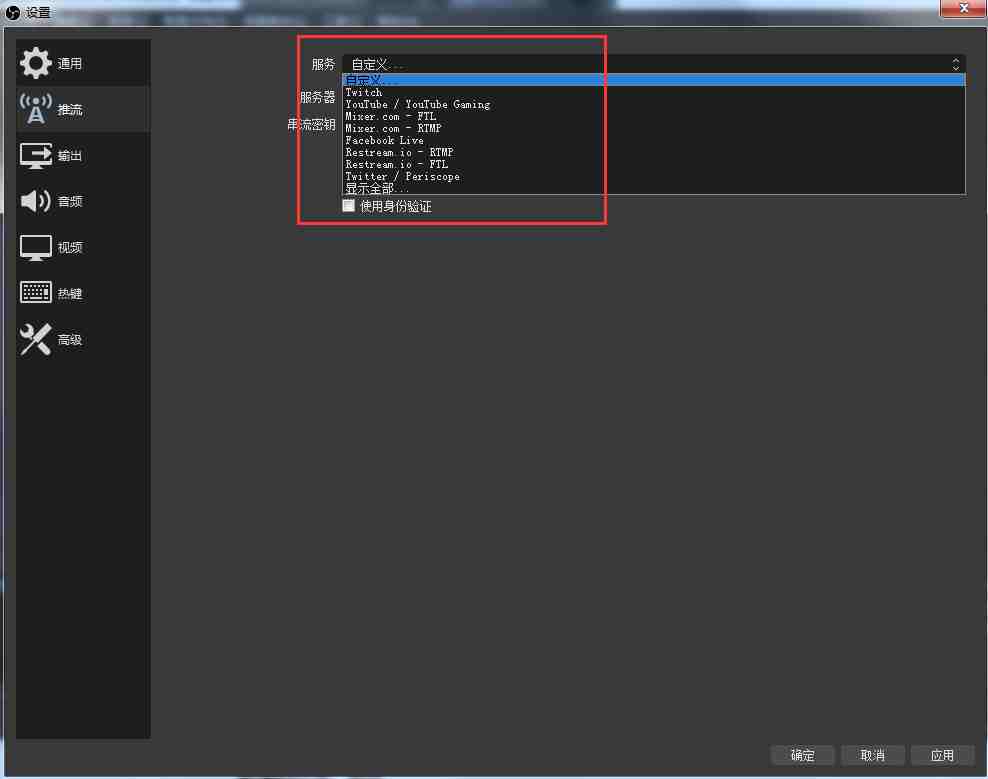Pick YouTube / YouTube Gaming service
Viewport: 988px width, 779px height.
click(653, 104)
